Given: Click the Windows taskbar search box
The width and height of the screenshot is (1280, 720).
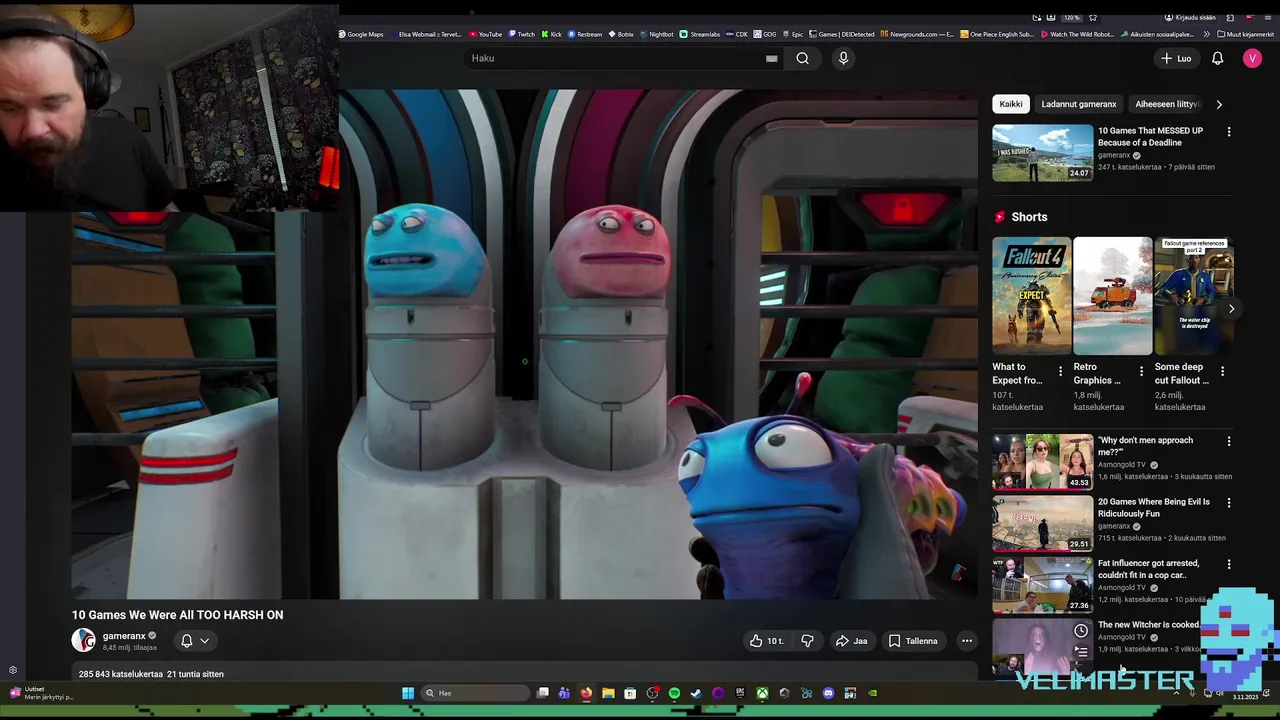Looking at the screenshot, I should (x=475, y=693).
